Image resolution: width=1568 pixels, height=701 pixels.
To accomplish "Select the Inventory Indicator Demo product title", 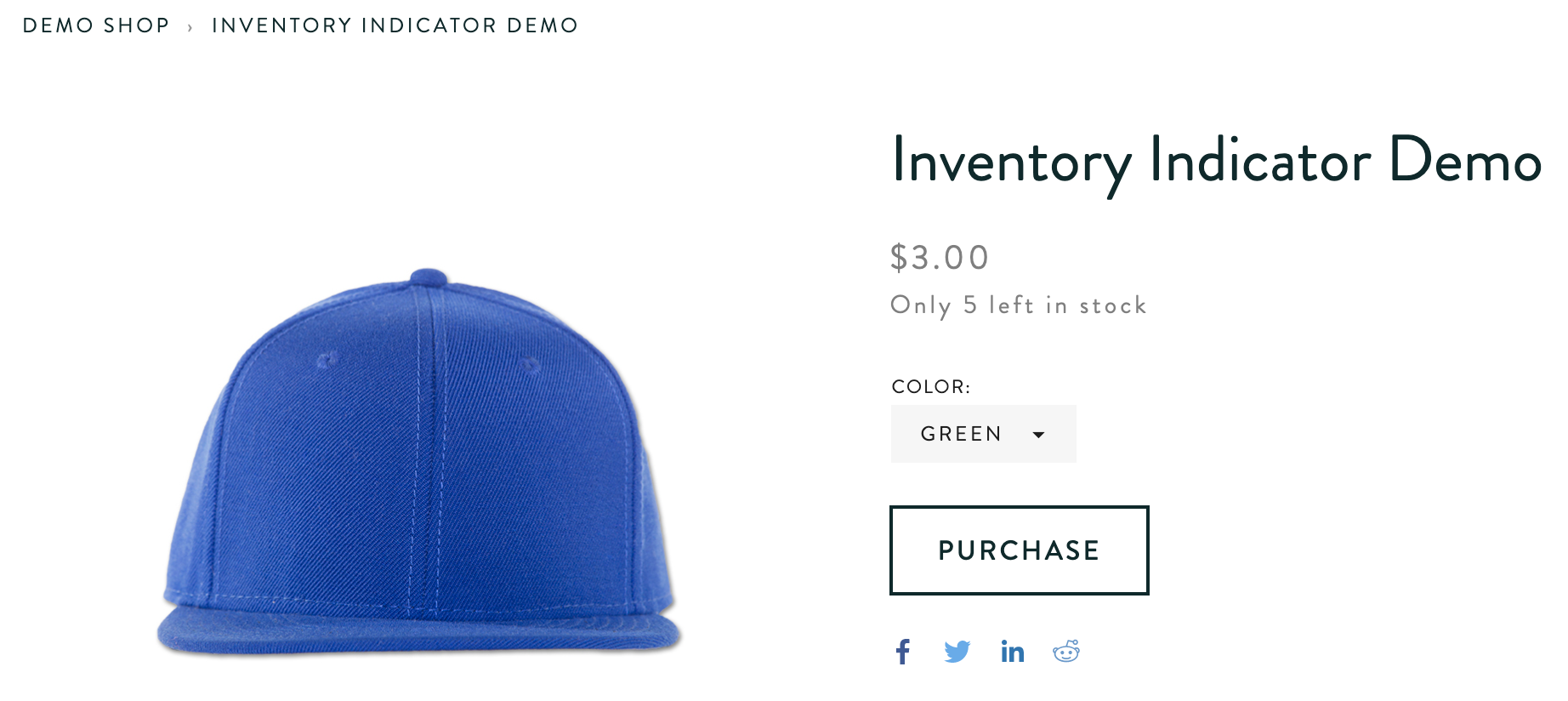I will [x=1217, y=162].
